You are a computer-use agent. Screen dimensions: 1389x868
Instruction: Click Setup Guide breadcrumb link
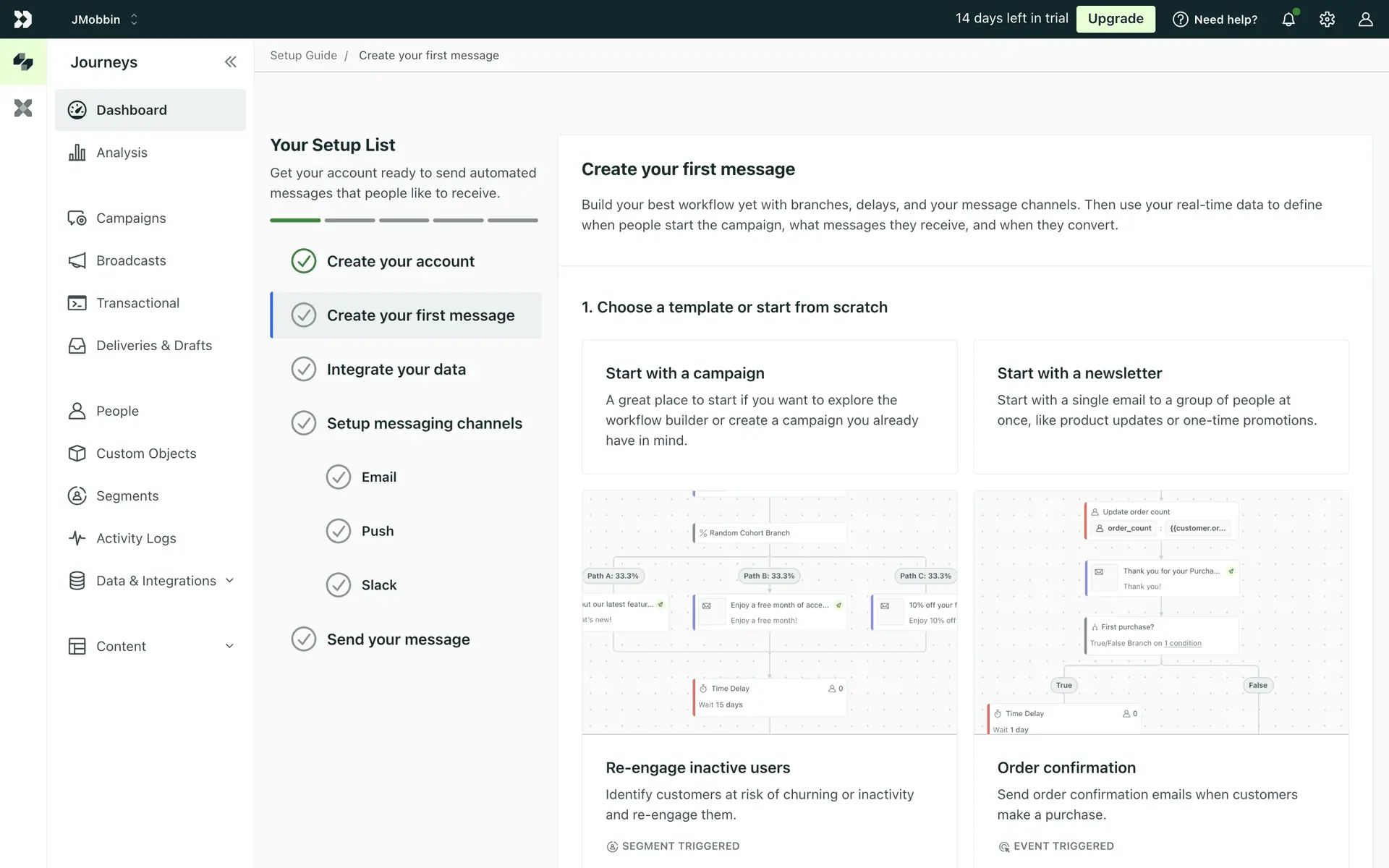(303, 56)
